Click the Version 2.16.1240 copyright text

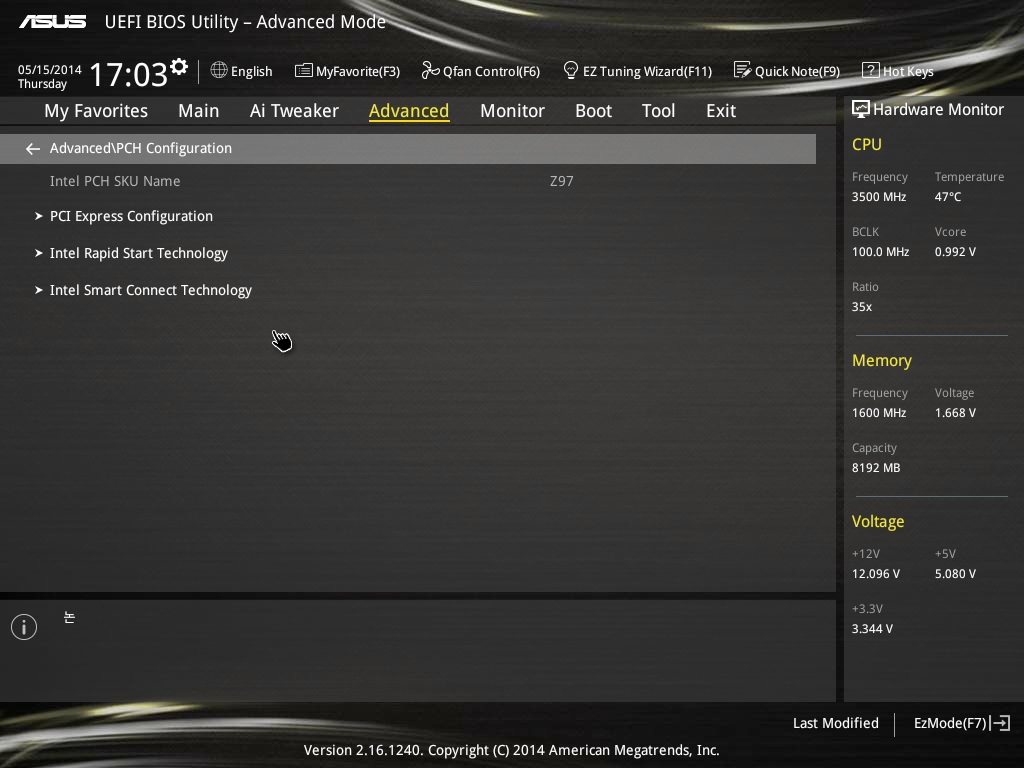(511, 750)
